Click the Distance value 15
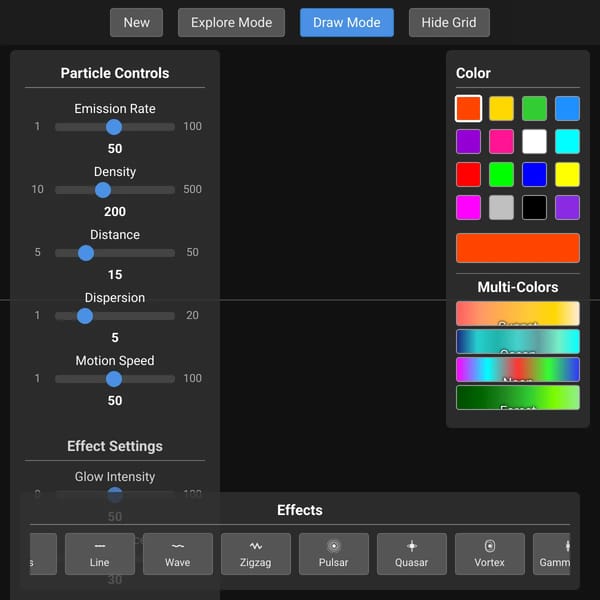 click(115, 274)
